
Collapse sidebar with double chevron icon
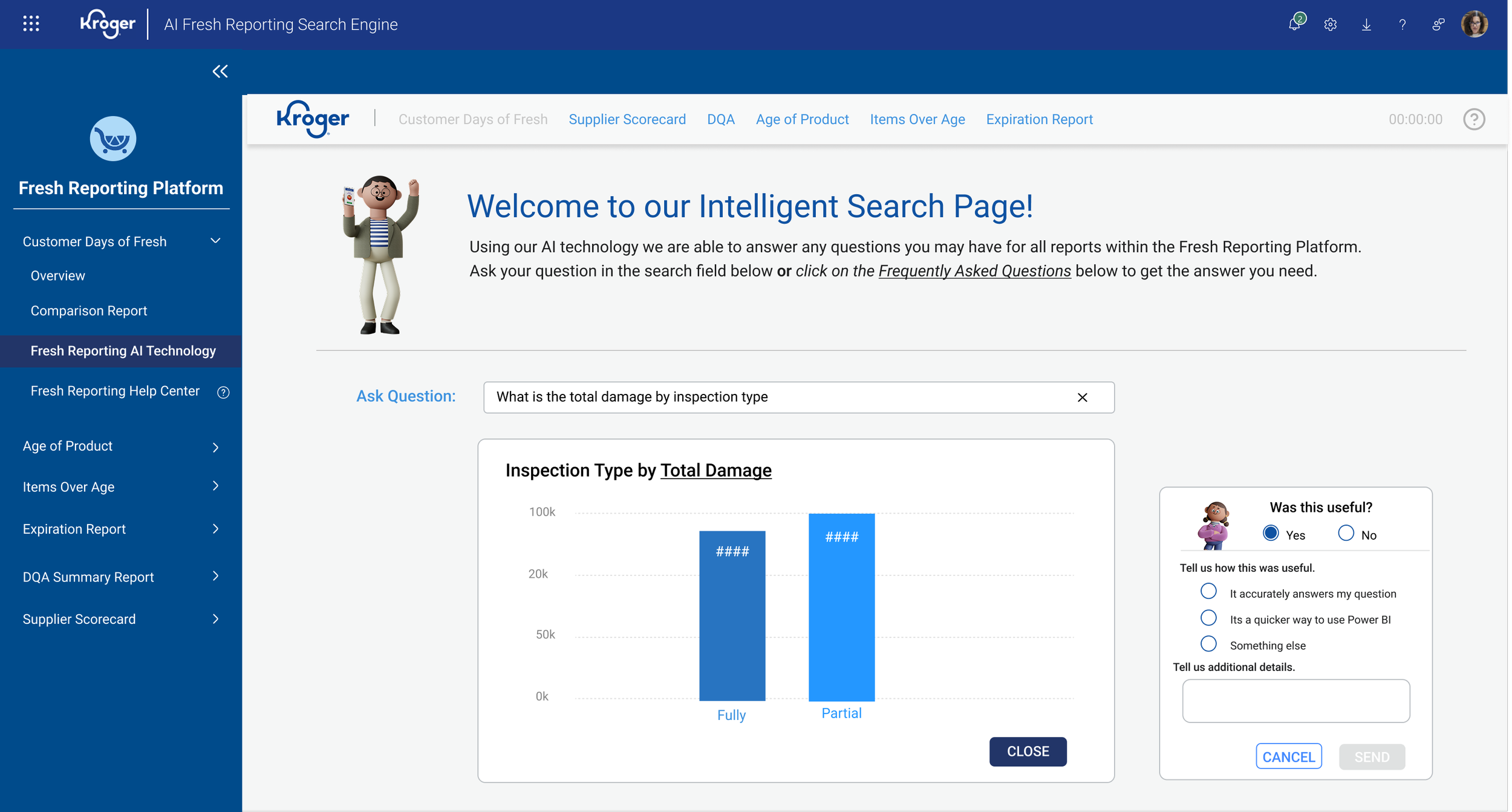pos(220,71)
